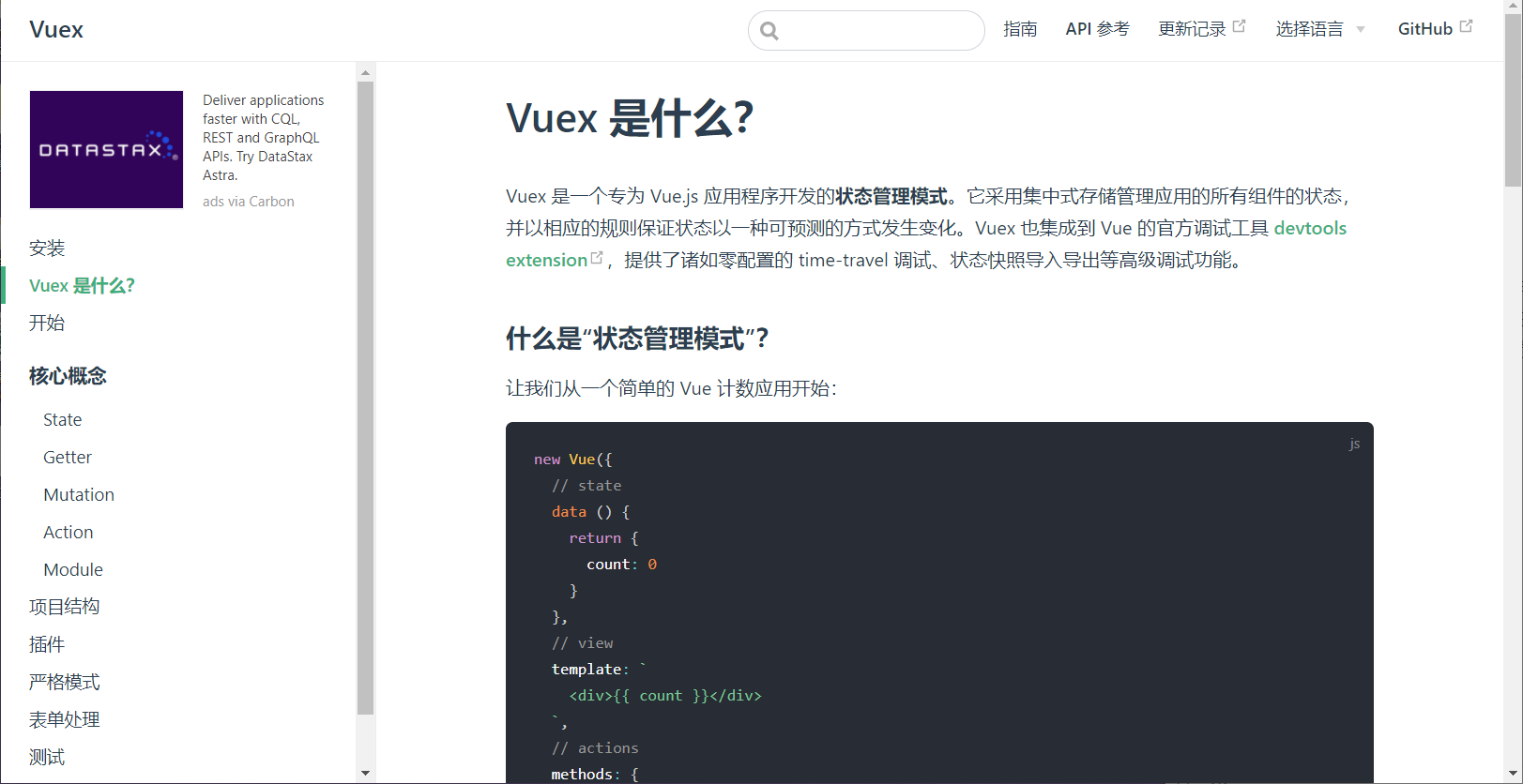This screenshot has height=784, width=1523.
Task: Click the <div>{{ count }}</div> code line
Action: point(665,696)
